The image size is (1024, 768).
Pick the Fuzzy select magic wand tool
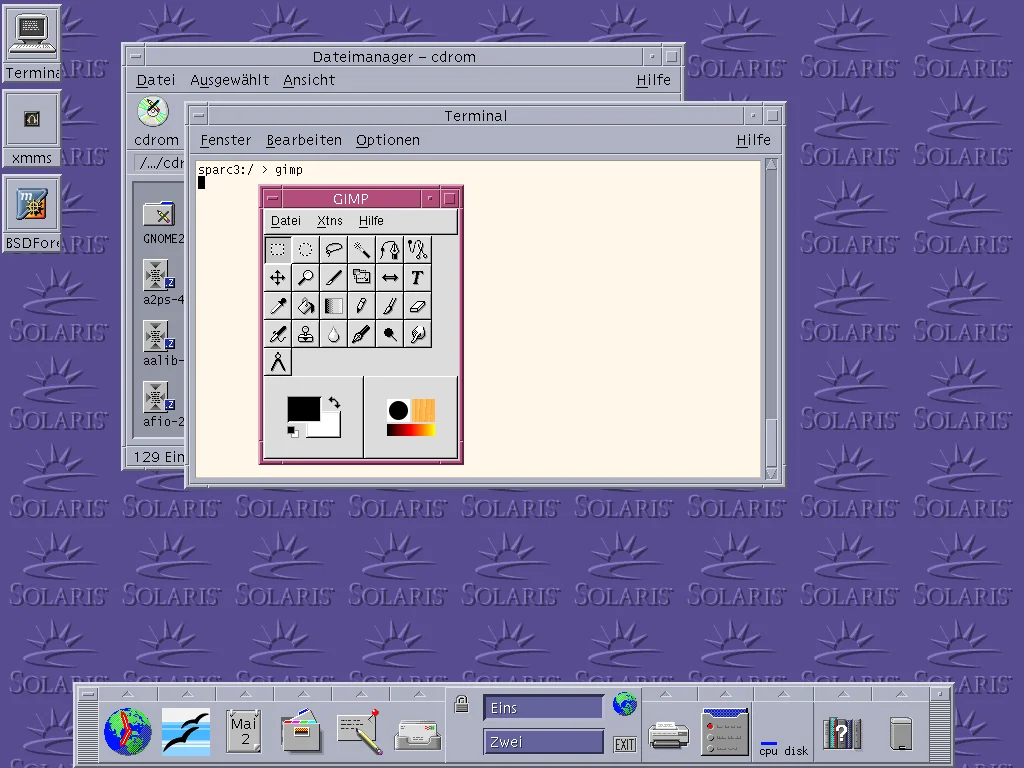point(362,249)
